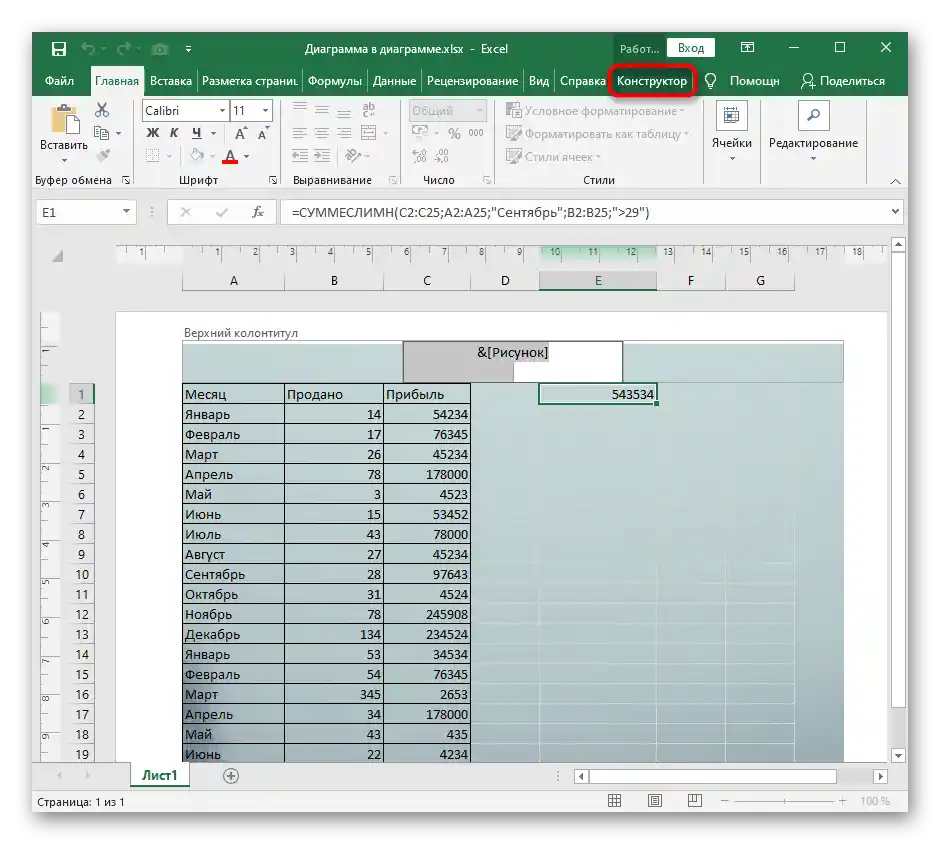The height and width of the screenshot is (844, 940).
Task: Click the zoom slider bar
Action: 784,801
